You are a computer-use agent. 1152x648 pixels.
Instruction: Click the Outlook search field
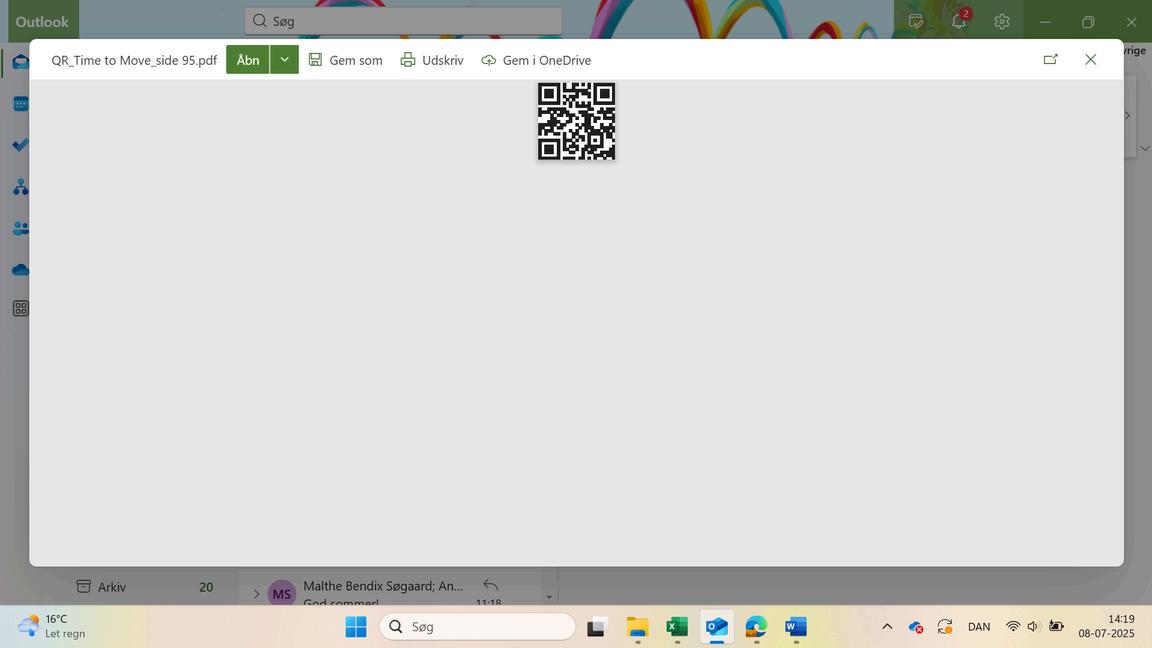pyautogui.click(x=403, y=21)
